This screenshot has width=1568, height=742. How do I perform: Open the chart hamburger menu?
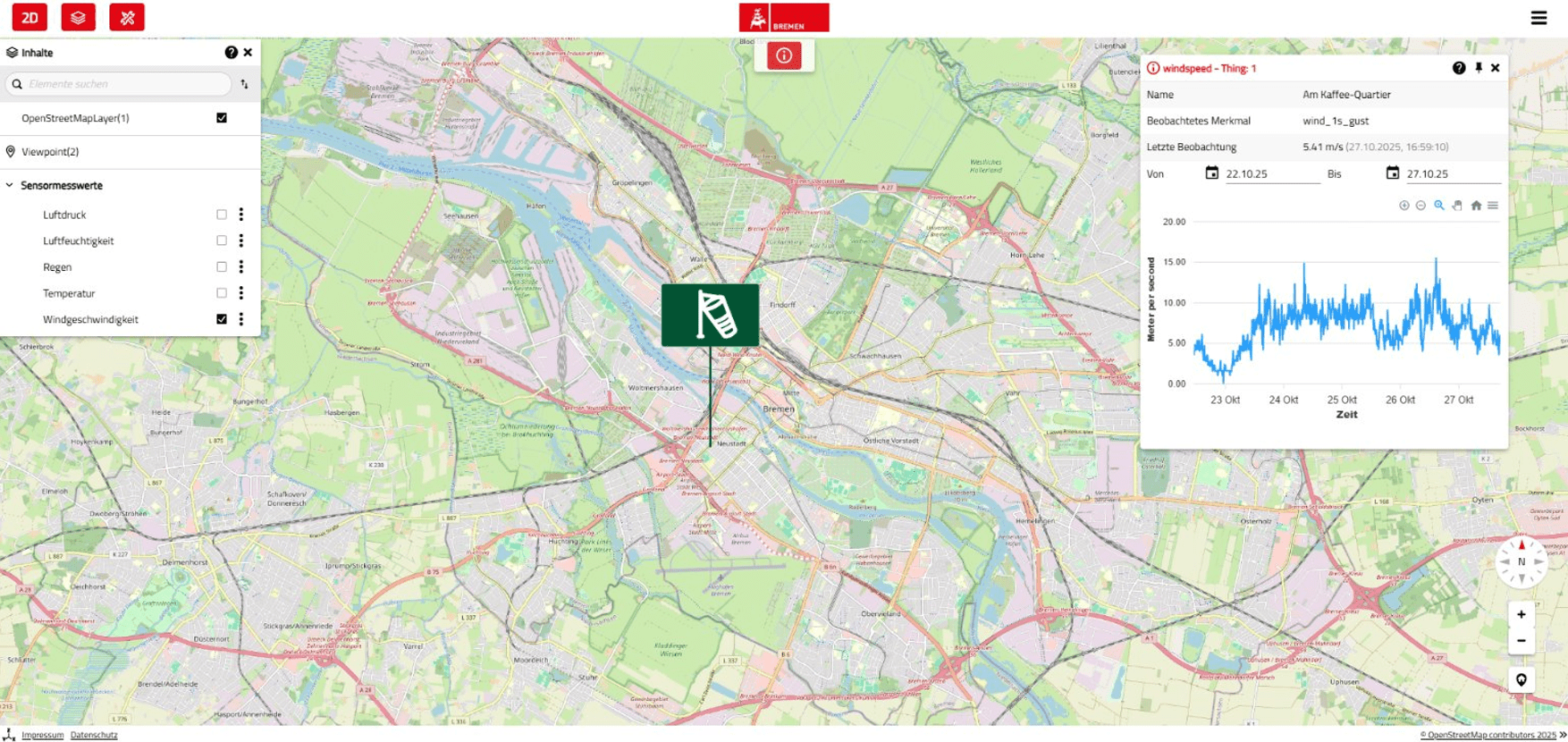[1493, 206]
